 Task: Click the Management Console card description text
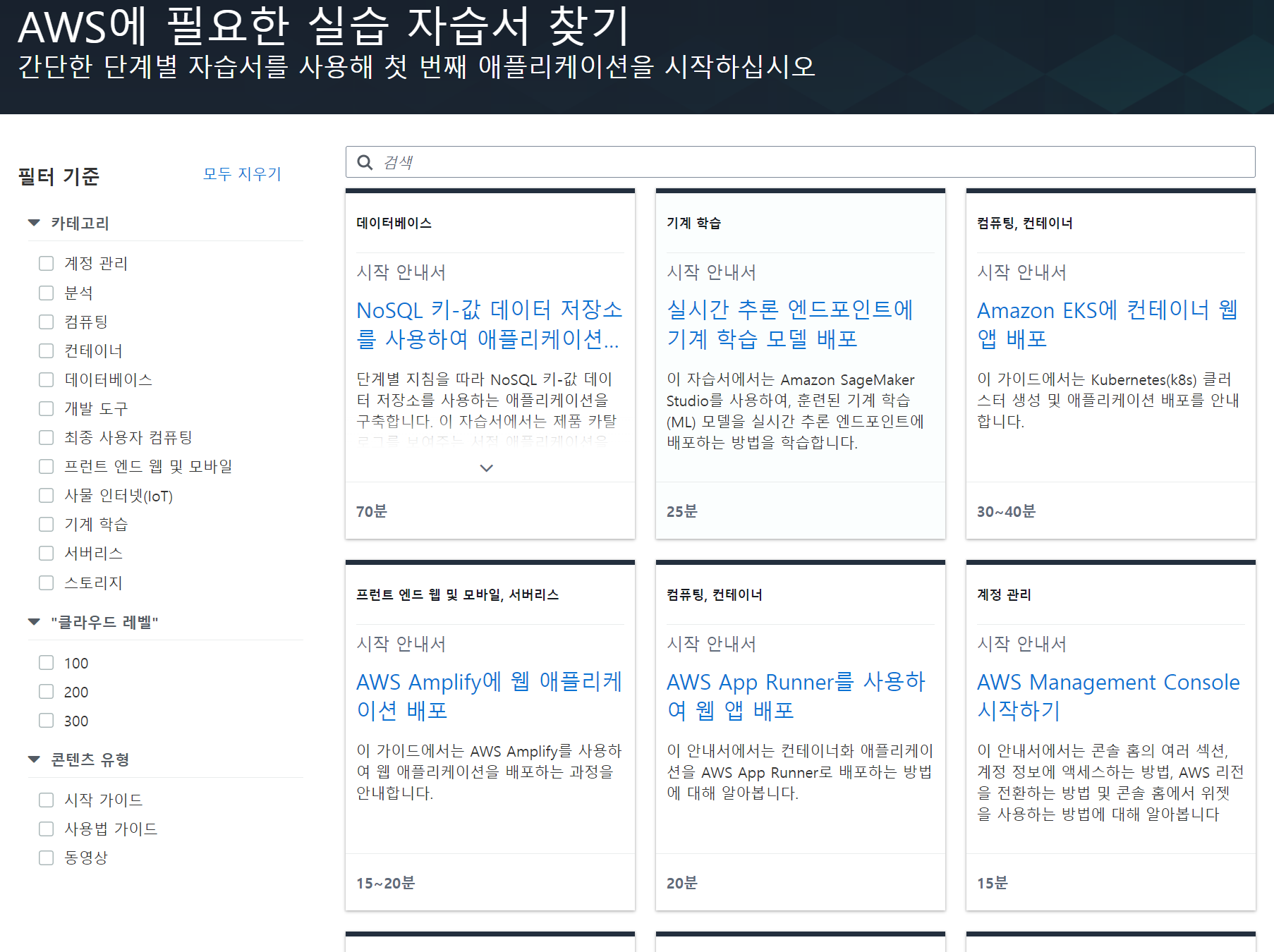coord(1110,783)
